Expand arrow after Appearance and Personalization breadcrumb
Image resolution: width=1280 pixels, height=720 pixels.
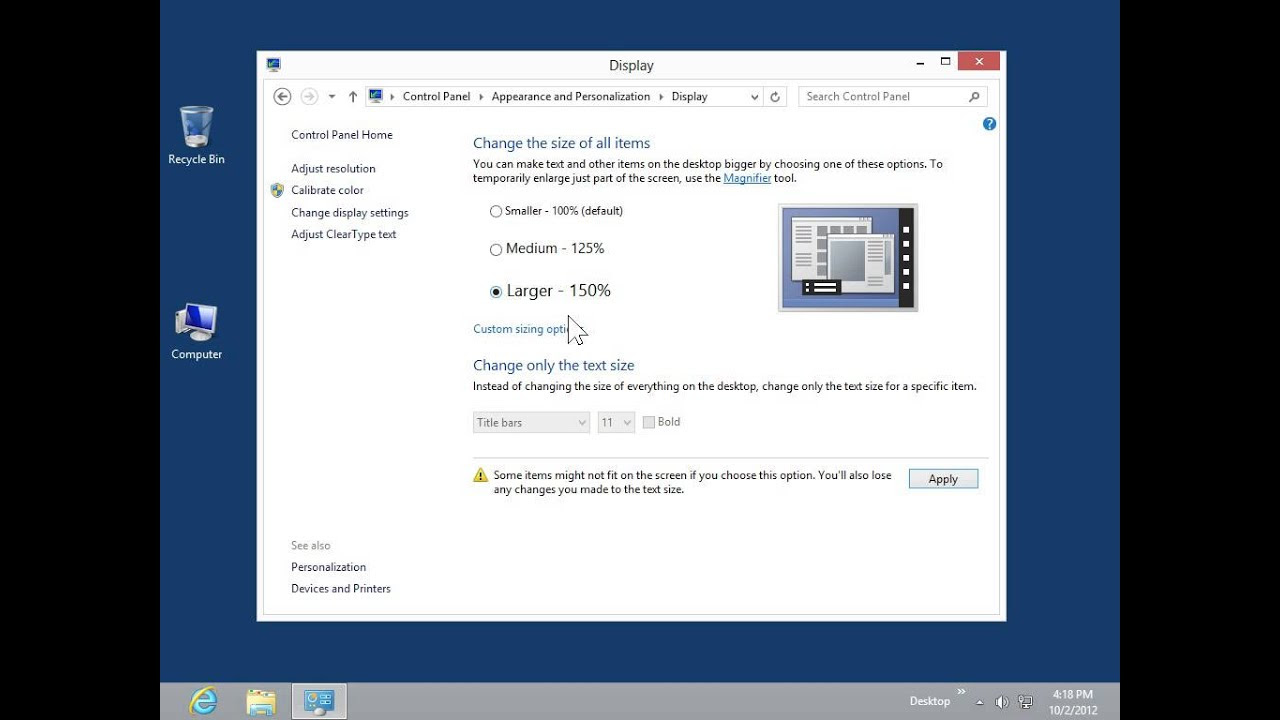click(x=661, y=97)
